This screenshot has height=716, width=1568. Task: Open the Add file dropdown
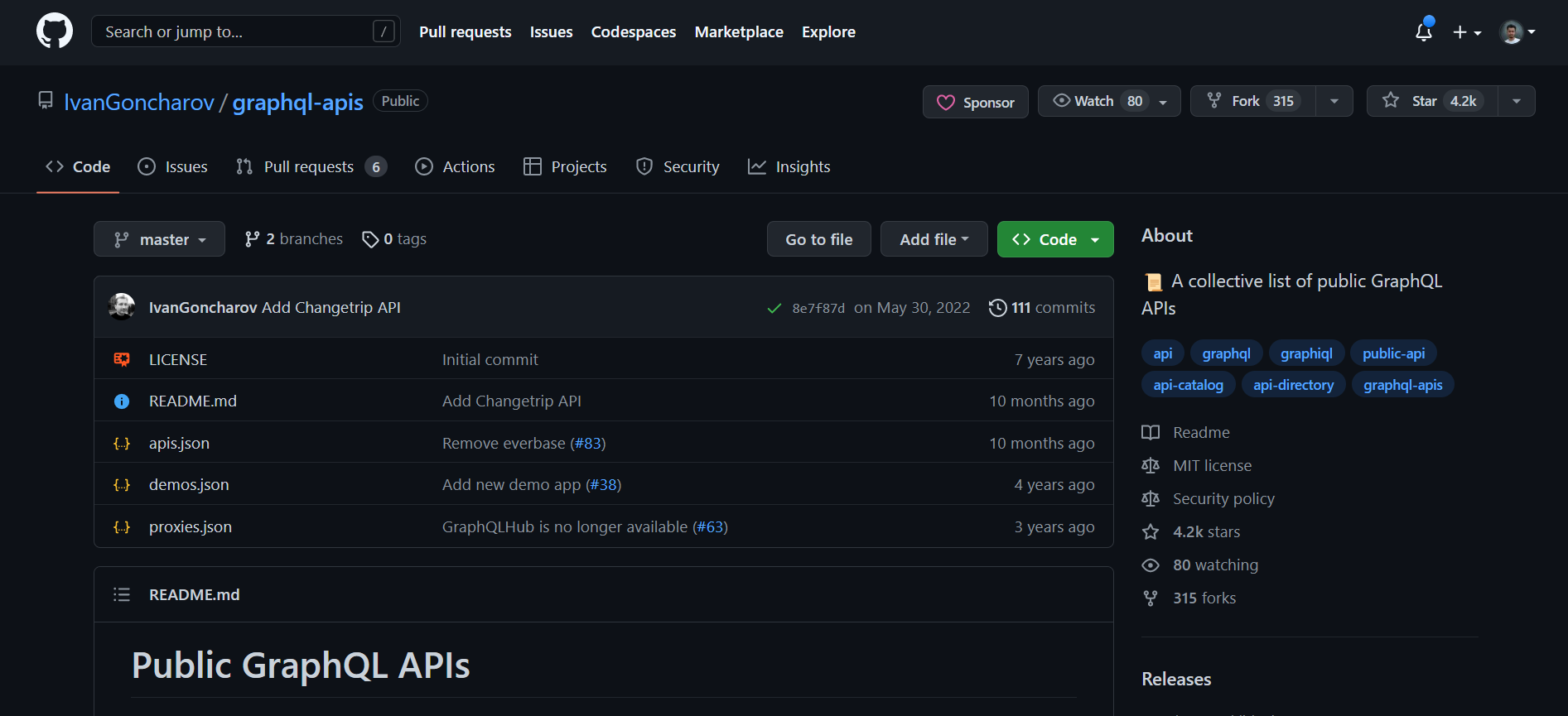(934, 239)
